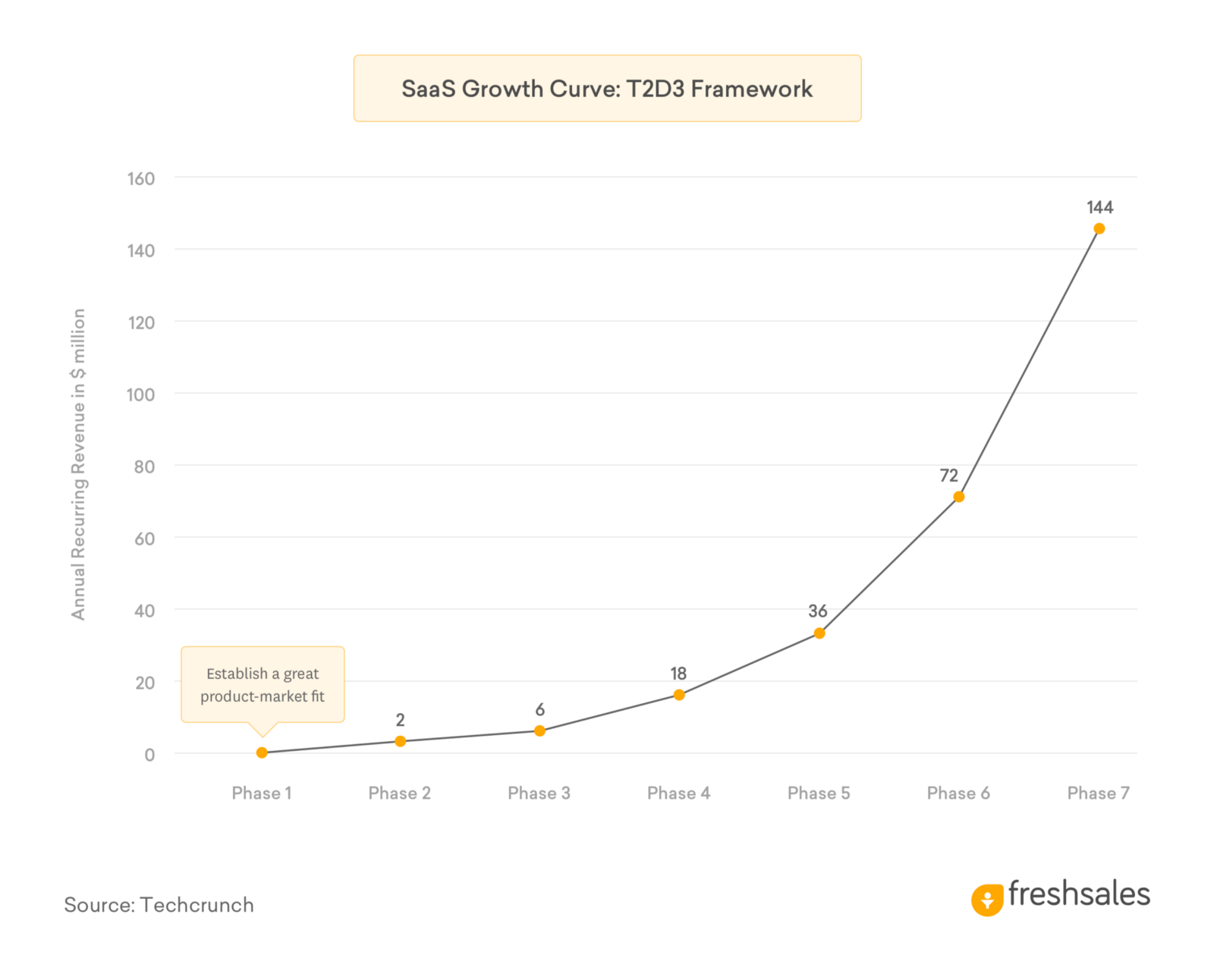
Task: Select the data point labeled 2
Action: (401, 741)
